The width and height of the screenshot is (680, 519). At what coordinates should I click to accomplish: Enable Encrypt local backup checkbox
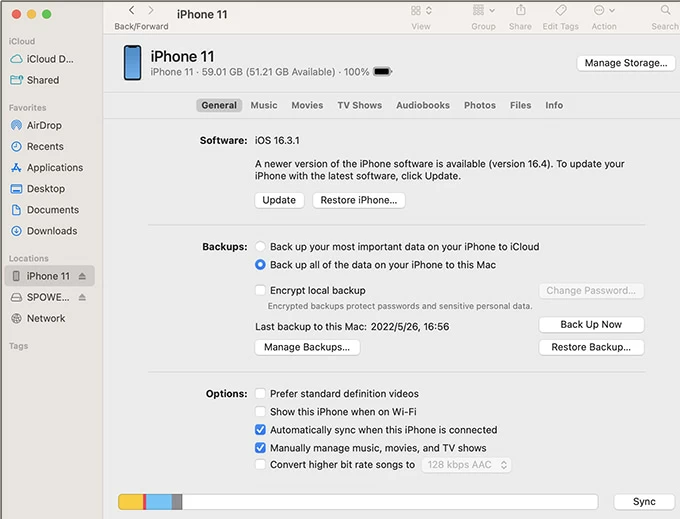(261, 291)
